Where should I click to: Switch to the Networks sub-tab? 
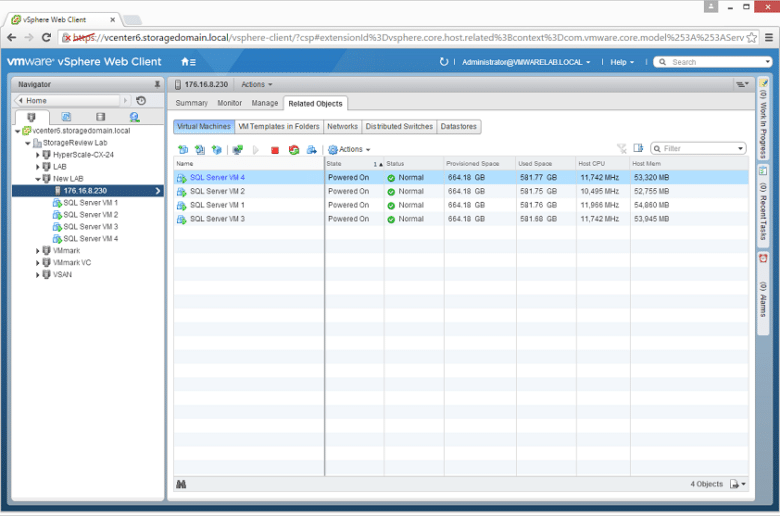coord(342,126)
